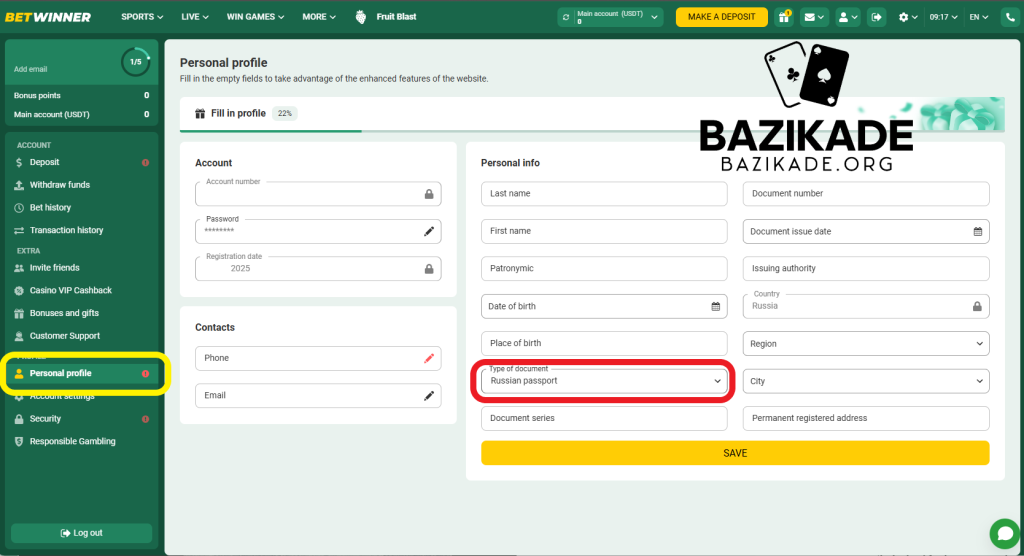The height and width of the screenshot is (556, 1024).
Task: Click the Bet history clock icon
Action: click(x=19, y=208)
